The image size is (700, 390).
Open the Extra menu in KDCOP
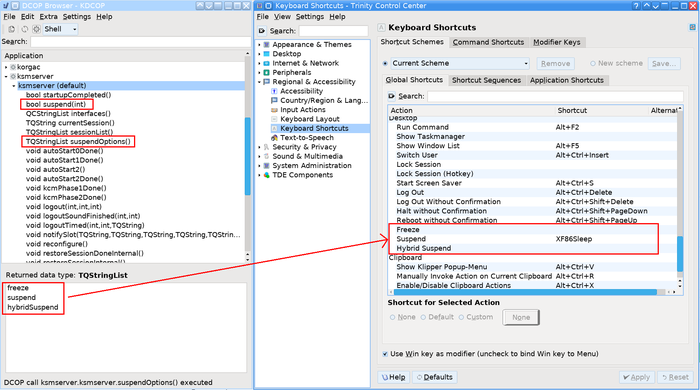pos(48,17)
